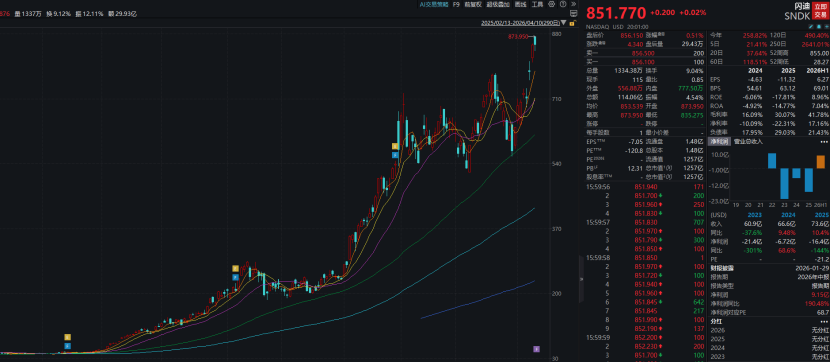Open the date range dropdown triangle

point(563,23)
